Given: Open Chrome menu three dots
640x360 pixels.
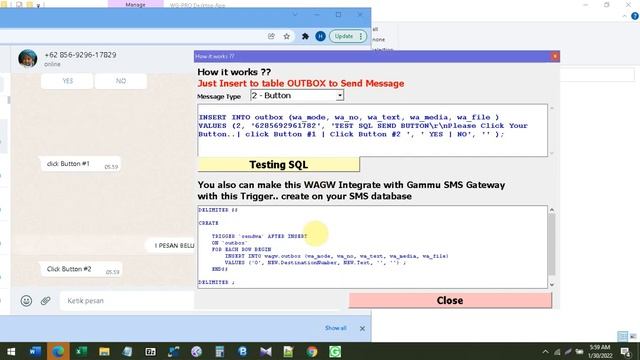Looking at the screenshot, I should coord(361,36).
